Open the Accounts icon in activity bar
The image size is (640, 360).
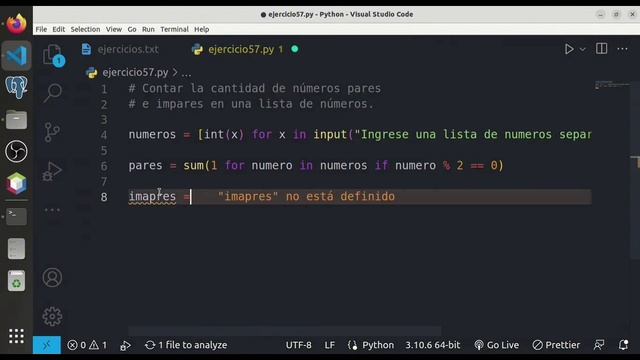tap(52, 278)
